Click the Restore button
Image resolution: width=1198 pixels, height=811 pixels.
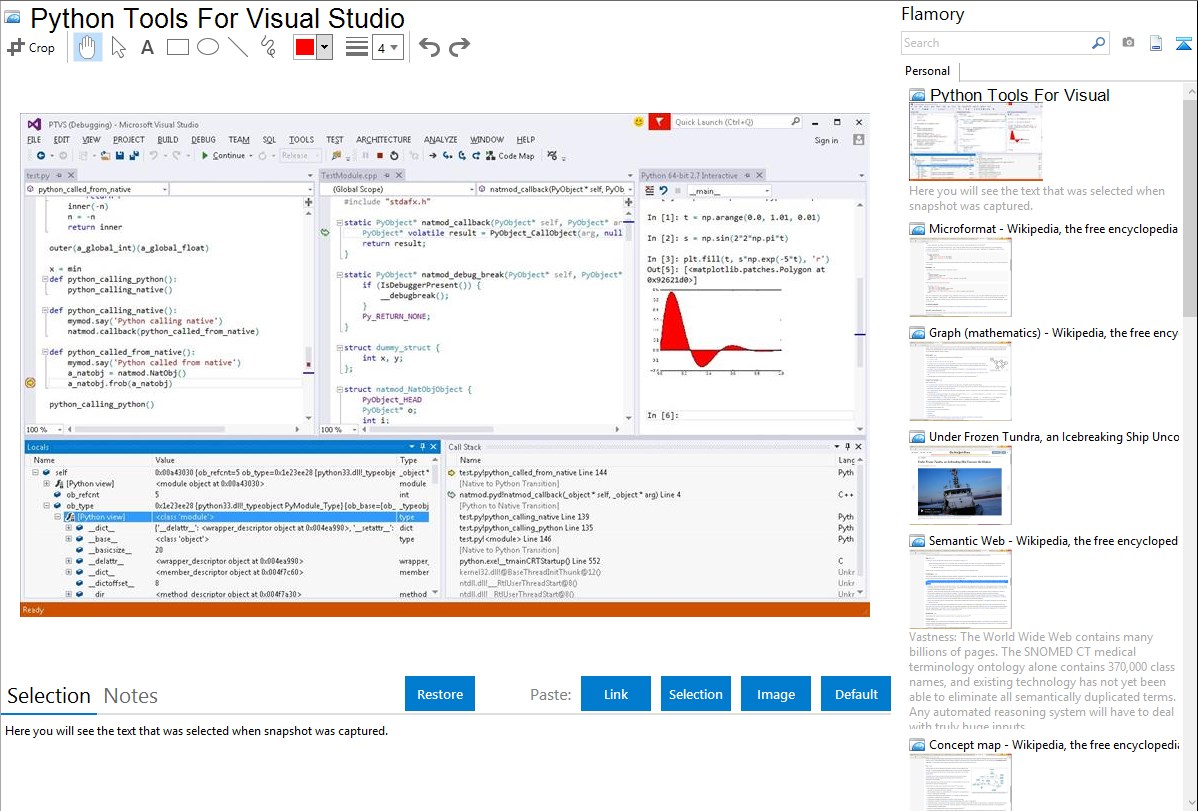(440, 694)
